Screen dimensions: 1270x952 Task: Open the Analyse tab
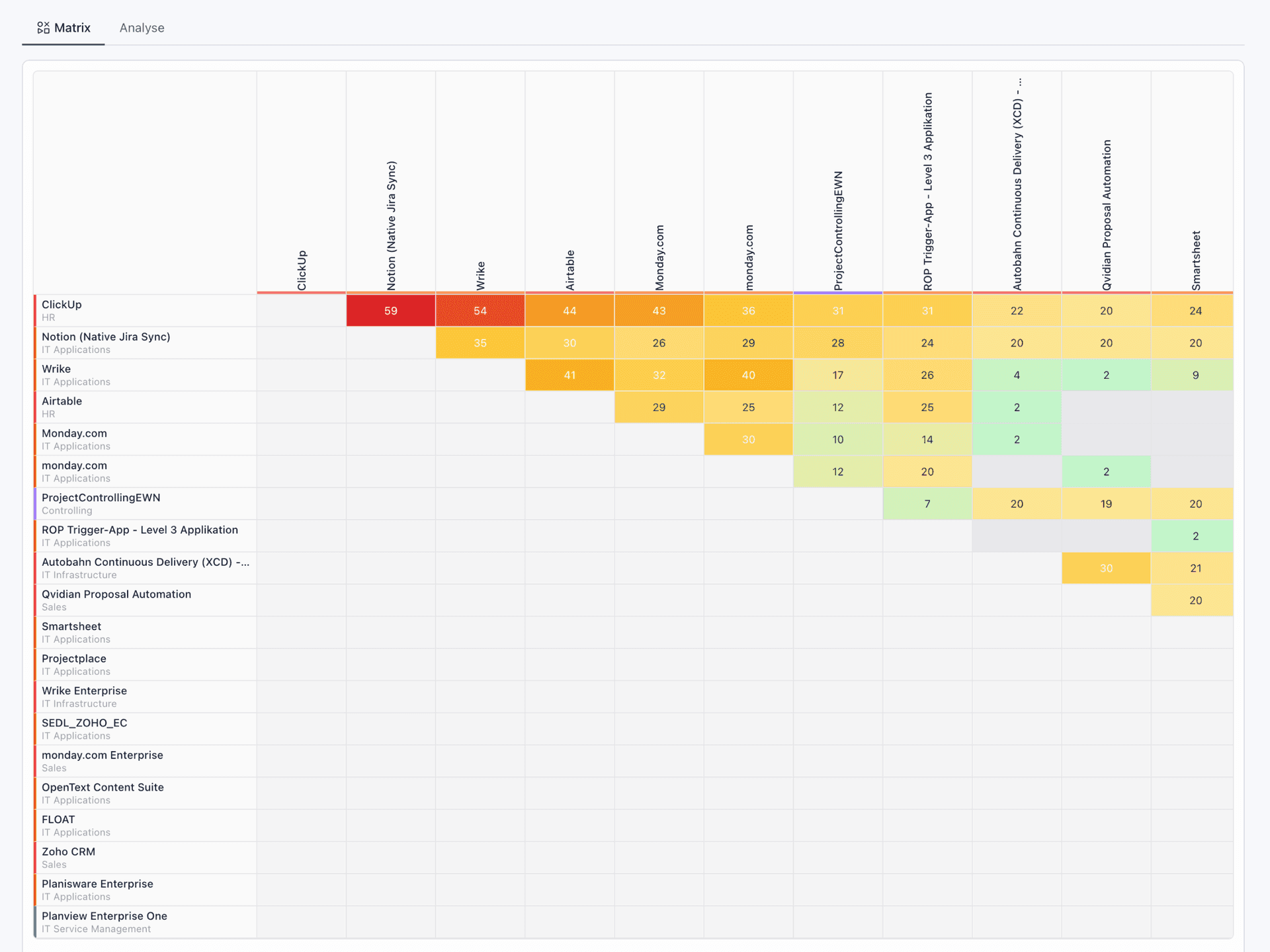point(142,28)
